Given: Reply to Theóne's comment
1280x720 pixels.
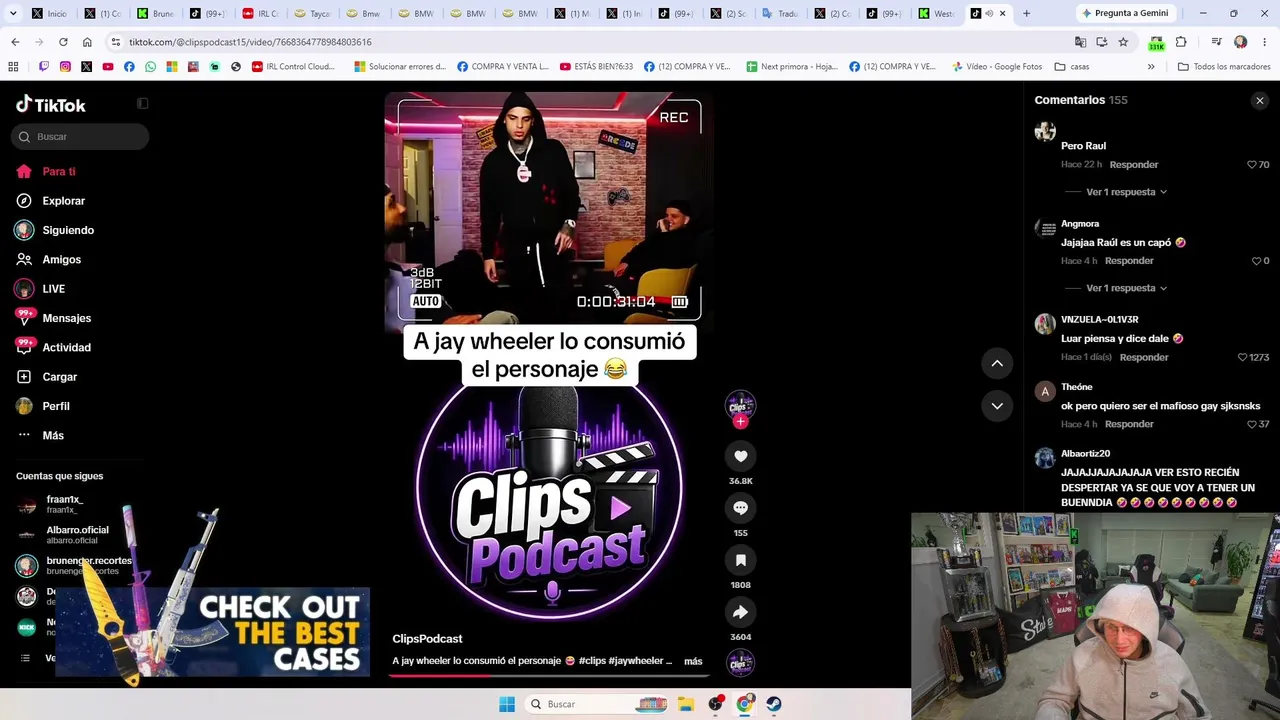Looking at the screenshot, I should 1129,424.
